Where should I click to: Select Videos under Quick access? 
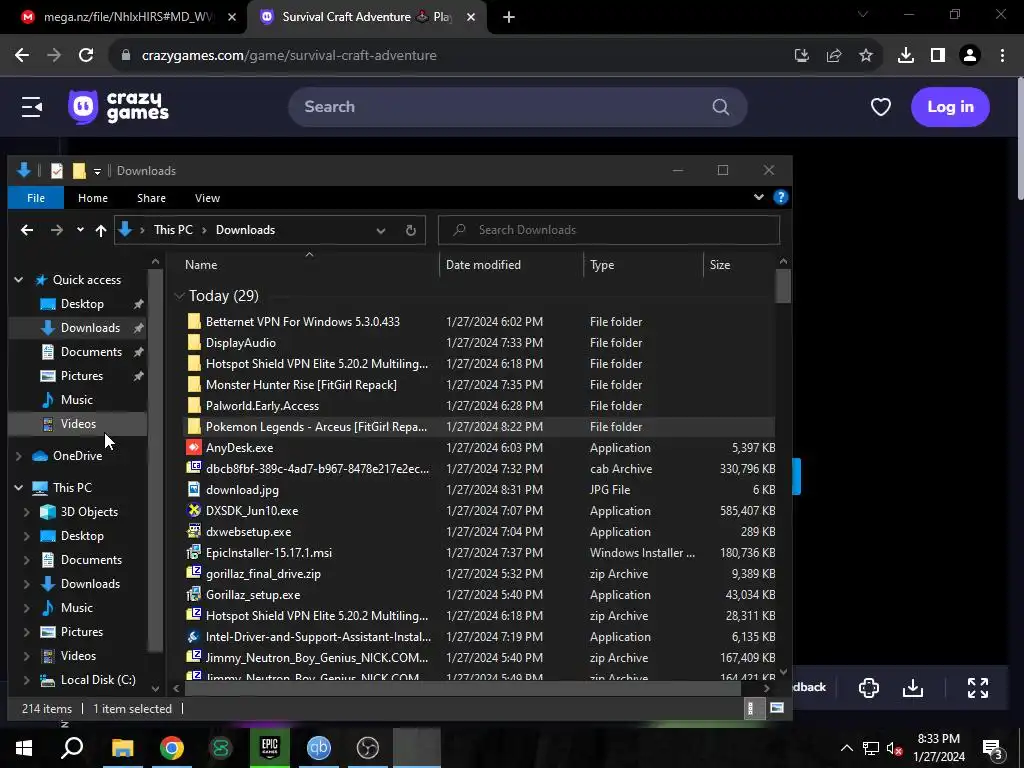coord(78,424)
